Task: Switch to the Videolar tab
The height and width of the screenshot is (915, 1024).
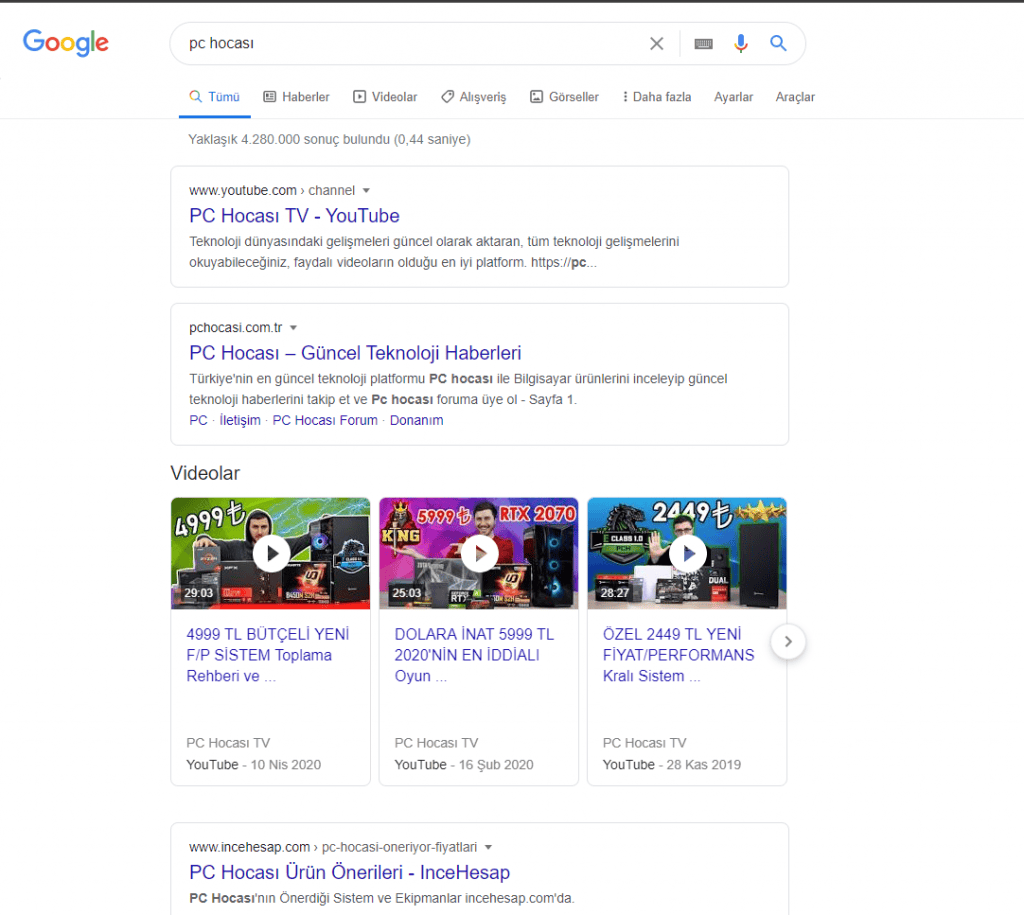Action: pos(385,97)
